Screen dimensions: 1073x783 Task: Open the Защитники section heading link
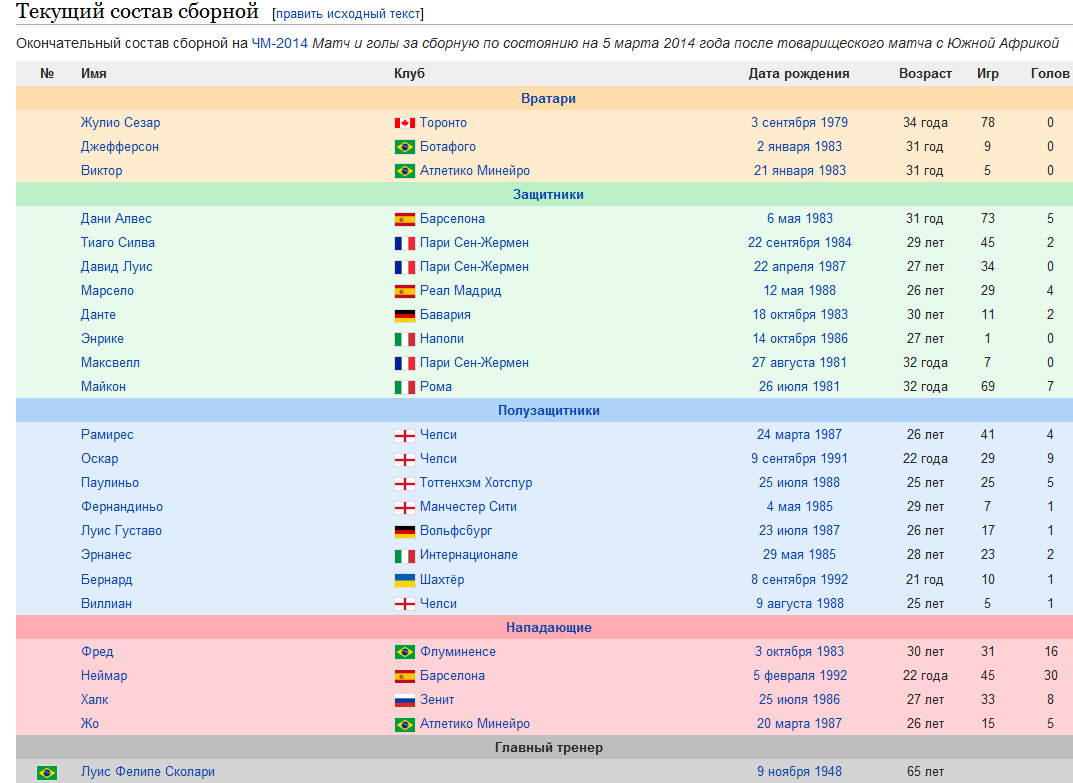548,194
